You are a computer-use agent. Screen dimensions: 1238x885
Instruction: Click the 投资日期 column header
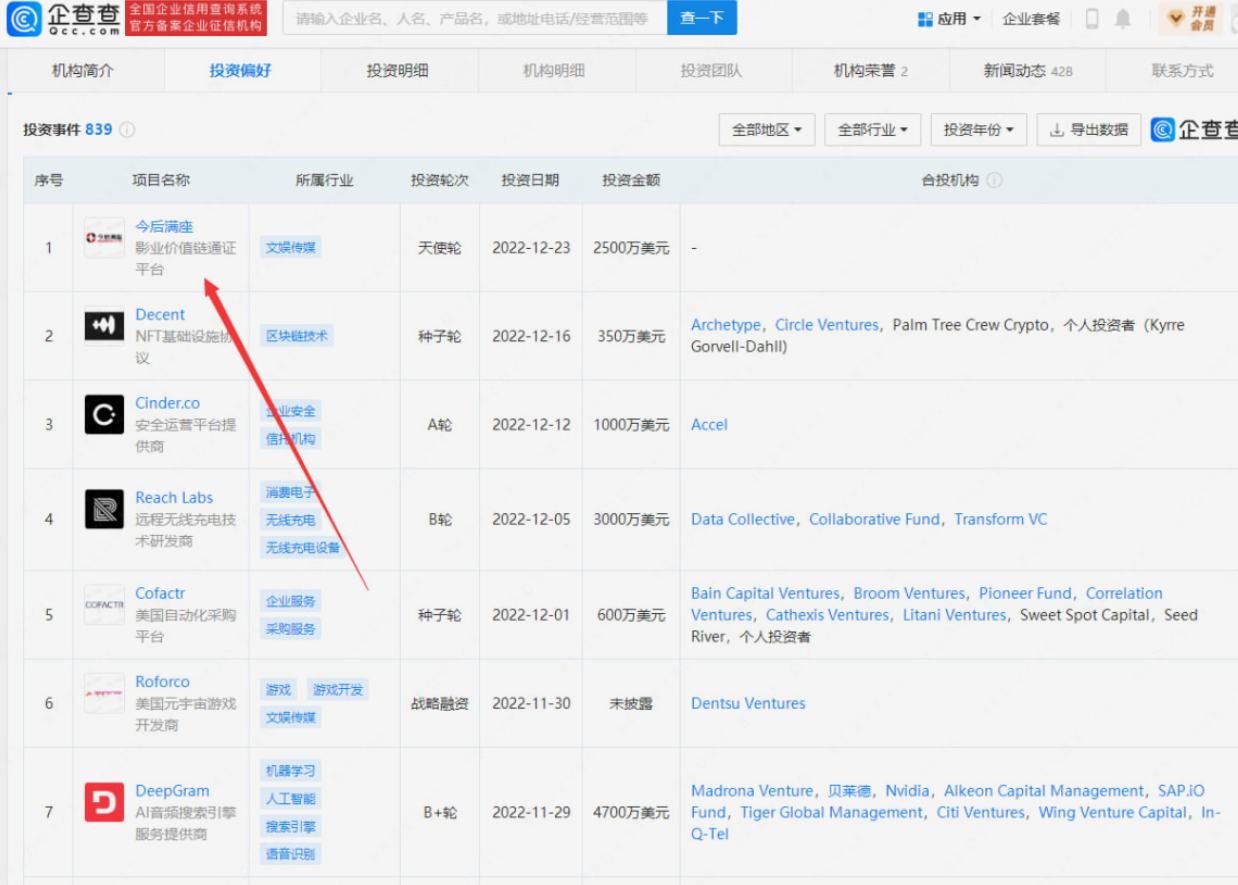point(530,181)
